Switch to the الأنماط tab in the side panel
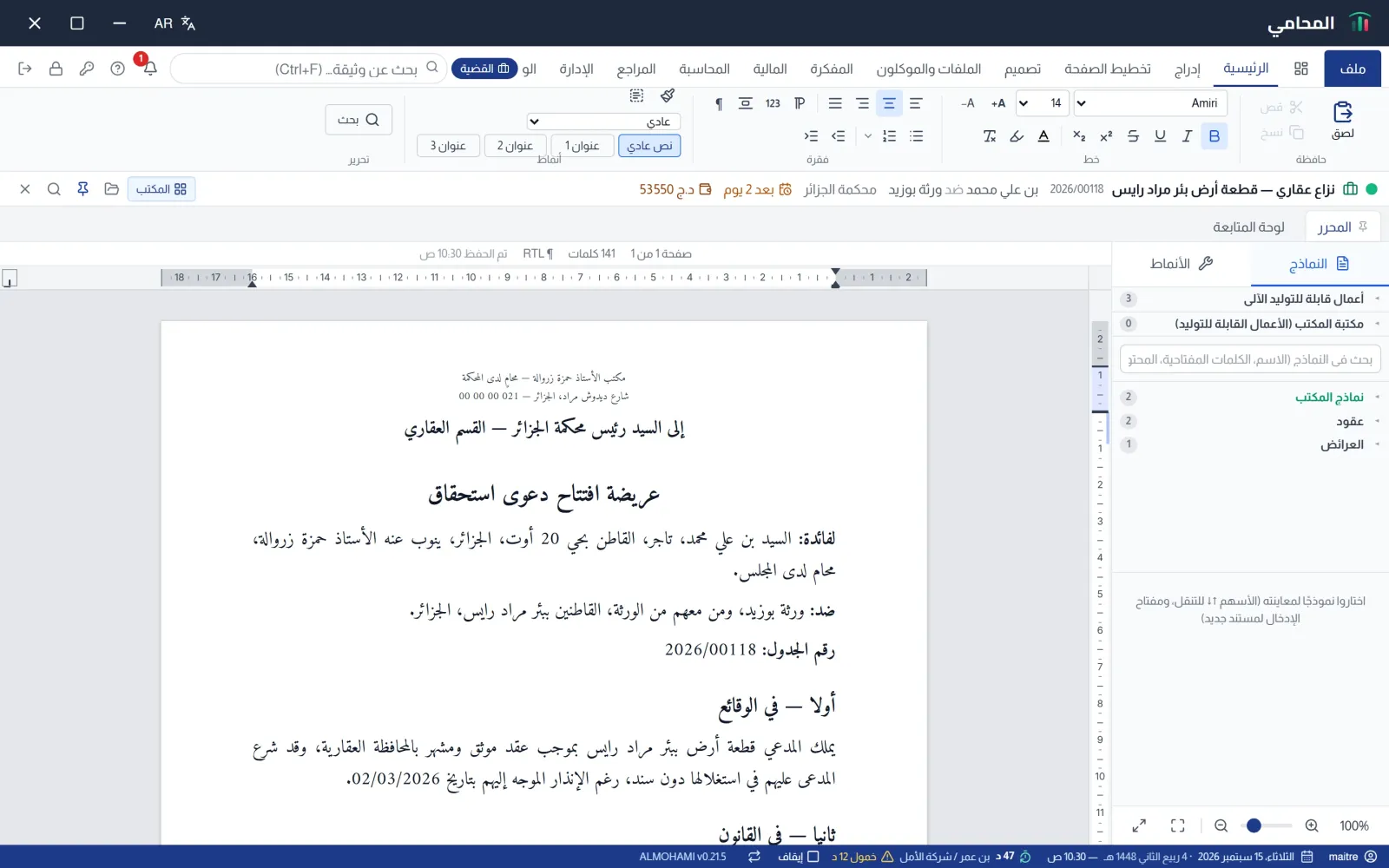This screenshot has width=1389, height=868. point(1181,264)
